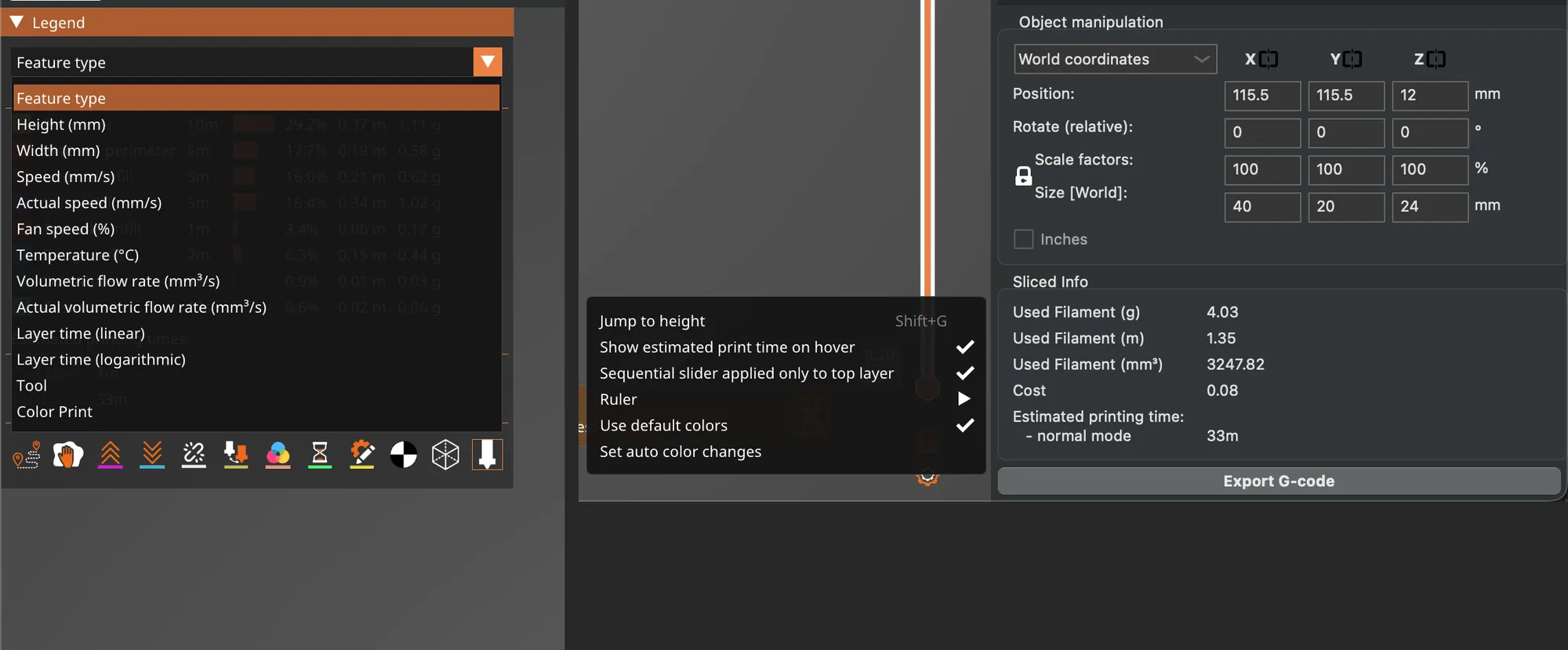Toggle deretractions downward chevrons icon

(x=152, y=455)
